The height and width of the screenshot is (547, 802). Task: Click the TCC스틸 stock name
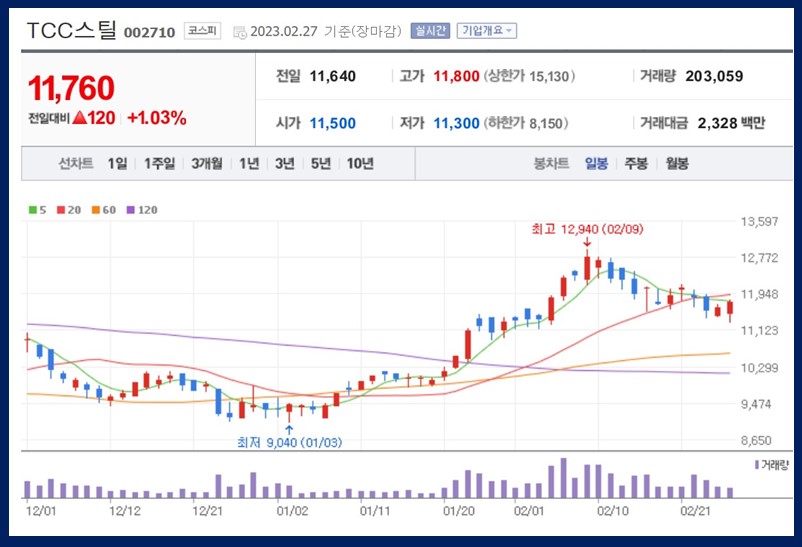pyautogui.click(x=72, y=31)
